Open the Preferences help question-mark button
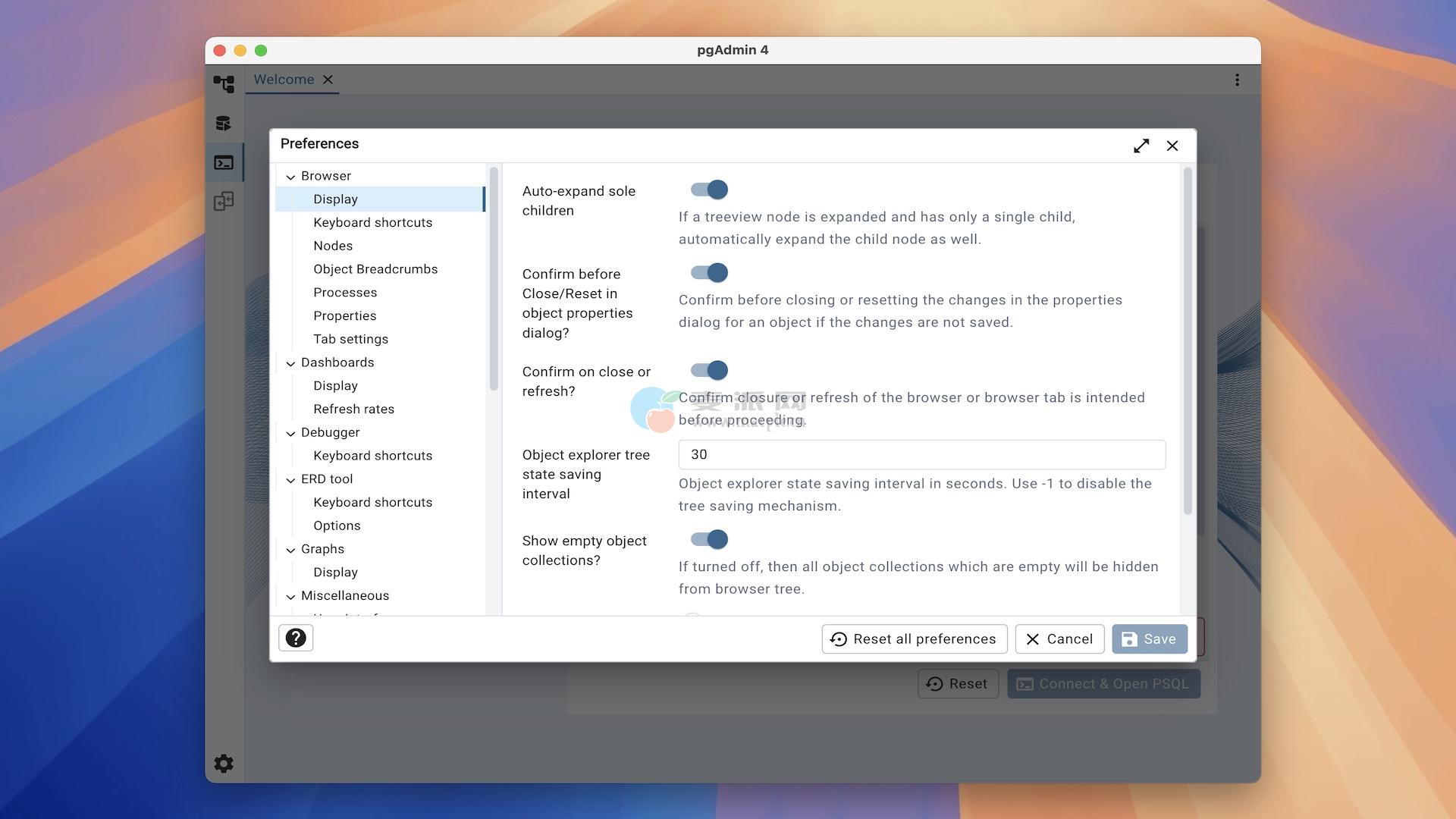Image resolution: width=1456 pixels, height=819 pixels. (296, 638)
